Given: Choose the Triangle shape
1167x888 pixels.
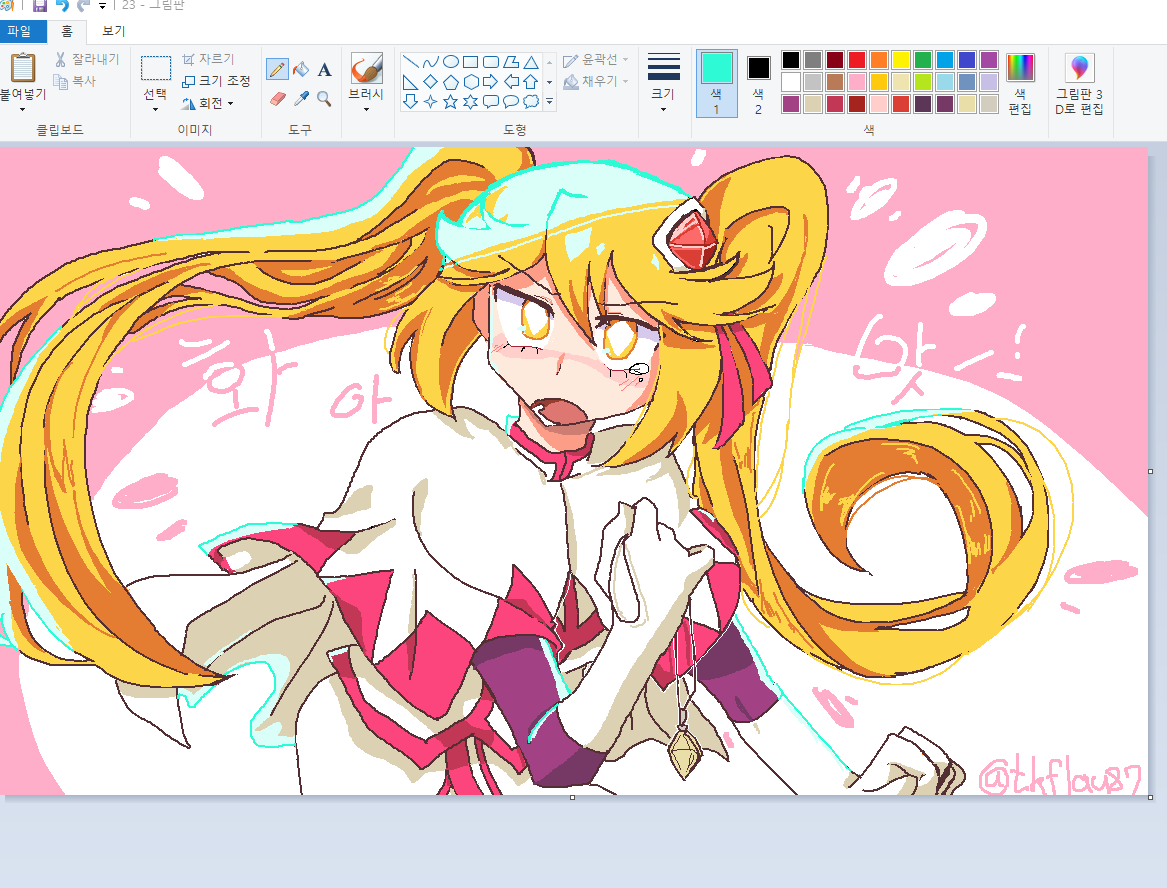Looking at the screenshot, I should coord(531,62).
